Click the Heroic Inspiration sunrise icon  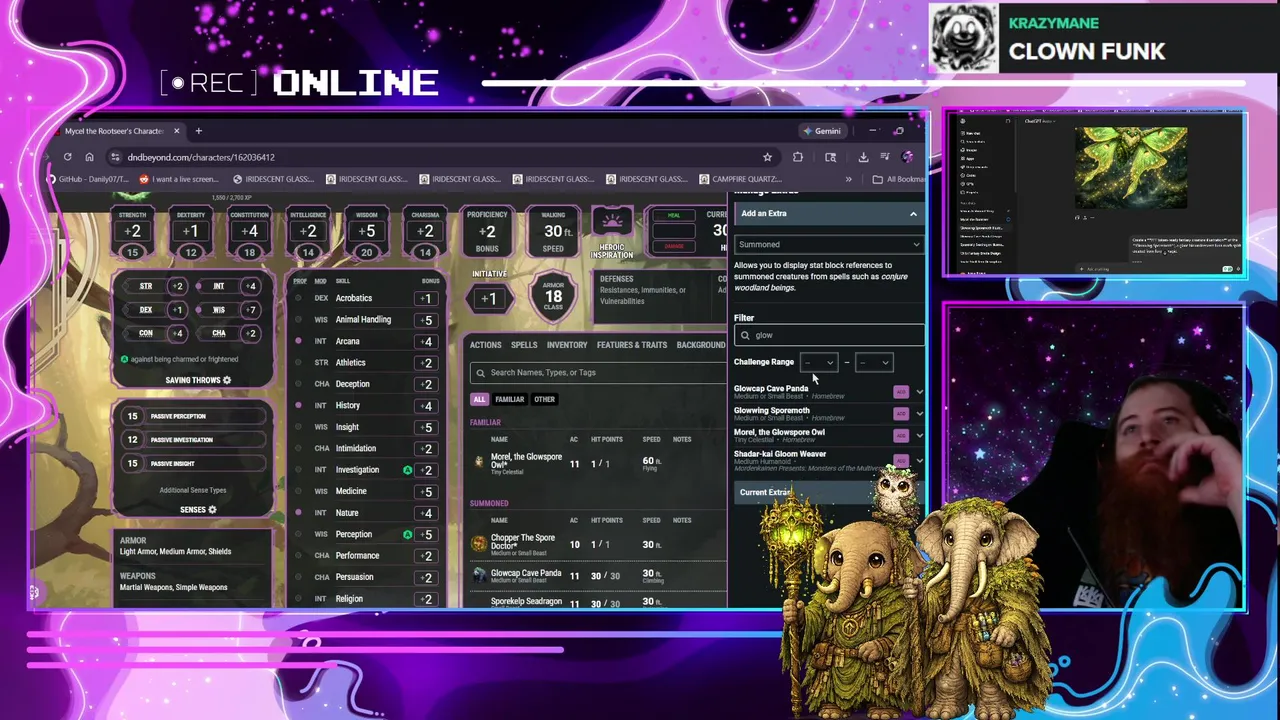[612, 221]
